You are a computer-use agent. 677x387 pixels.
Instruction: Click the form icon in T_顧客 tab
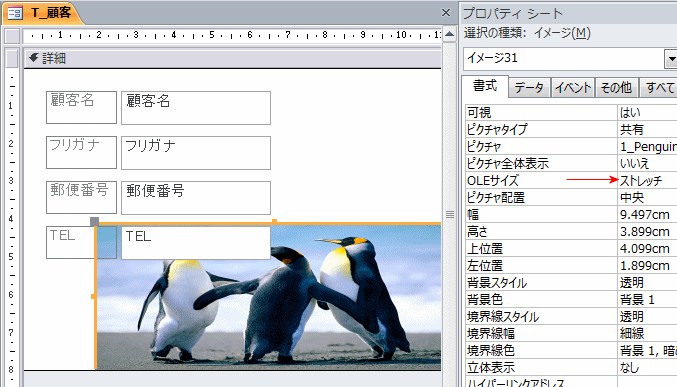click(x=15, y=13)
